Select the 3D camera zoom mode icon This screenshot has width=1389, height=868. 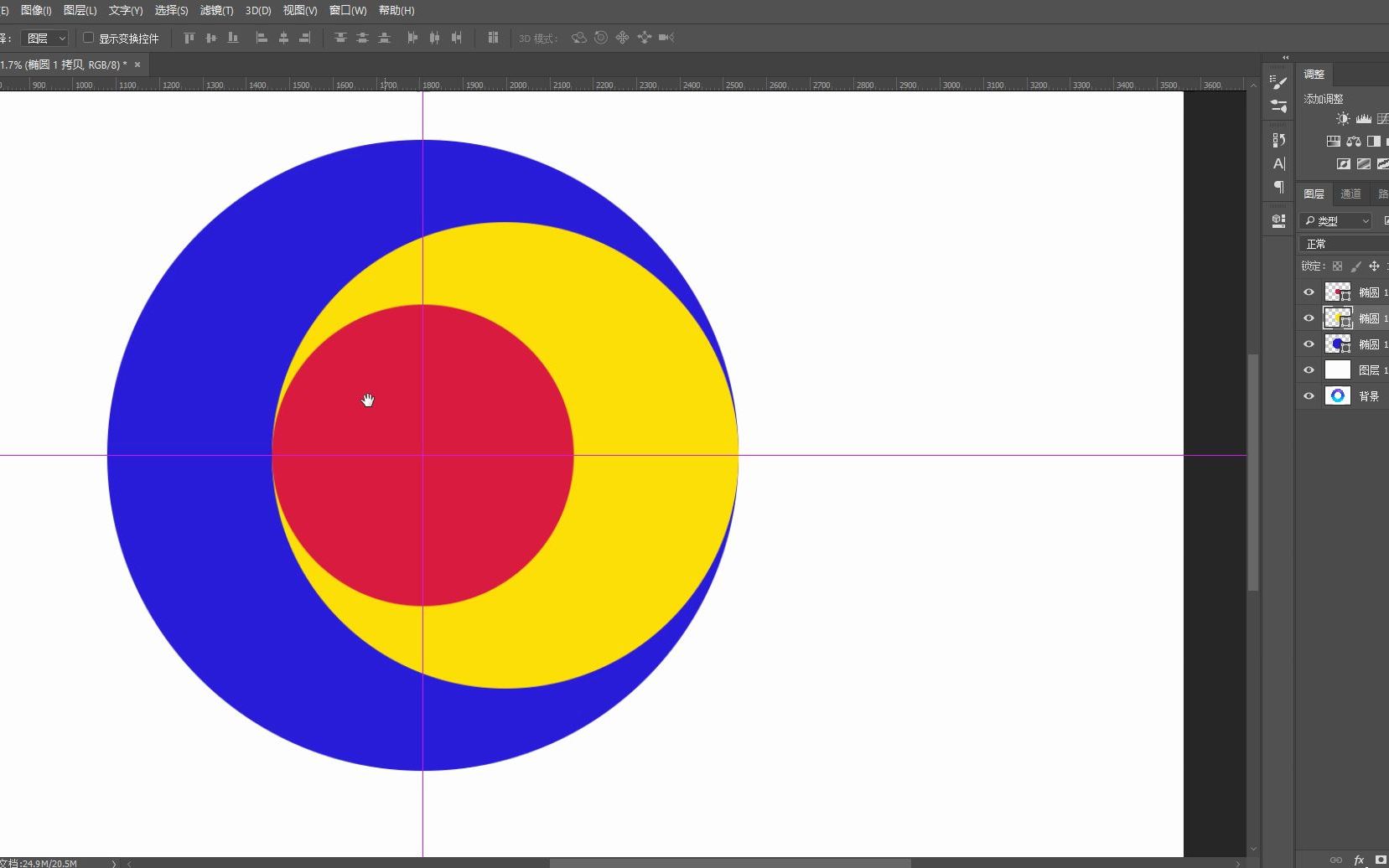pyautogui.click(x=666, y=38)
